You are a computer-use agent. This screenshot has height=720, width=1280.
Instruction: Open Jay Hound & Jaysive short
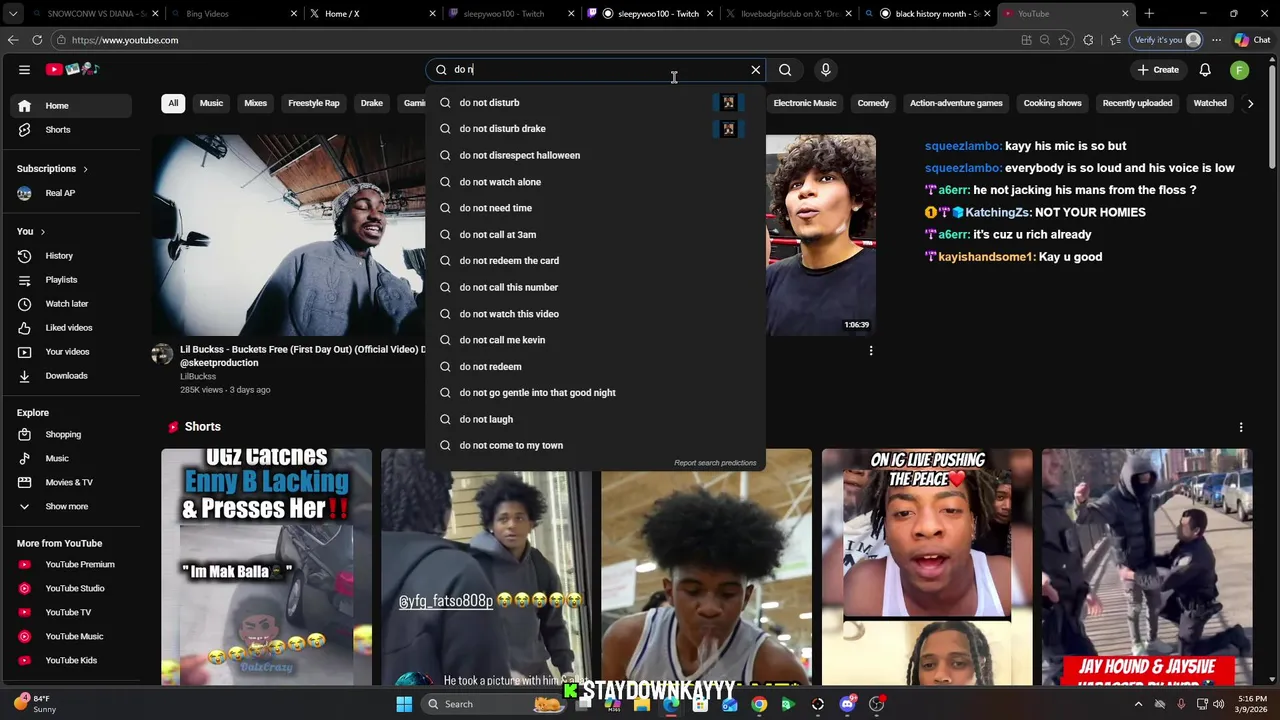pos(1147,568)
